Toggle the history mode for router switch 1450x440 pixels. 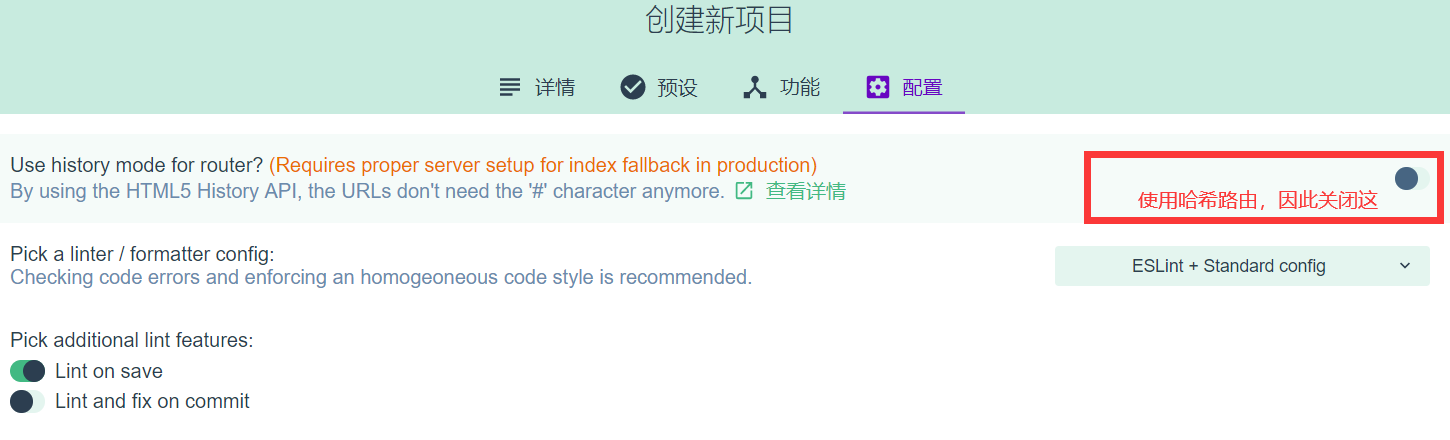[1412, 179]
